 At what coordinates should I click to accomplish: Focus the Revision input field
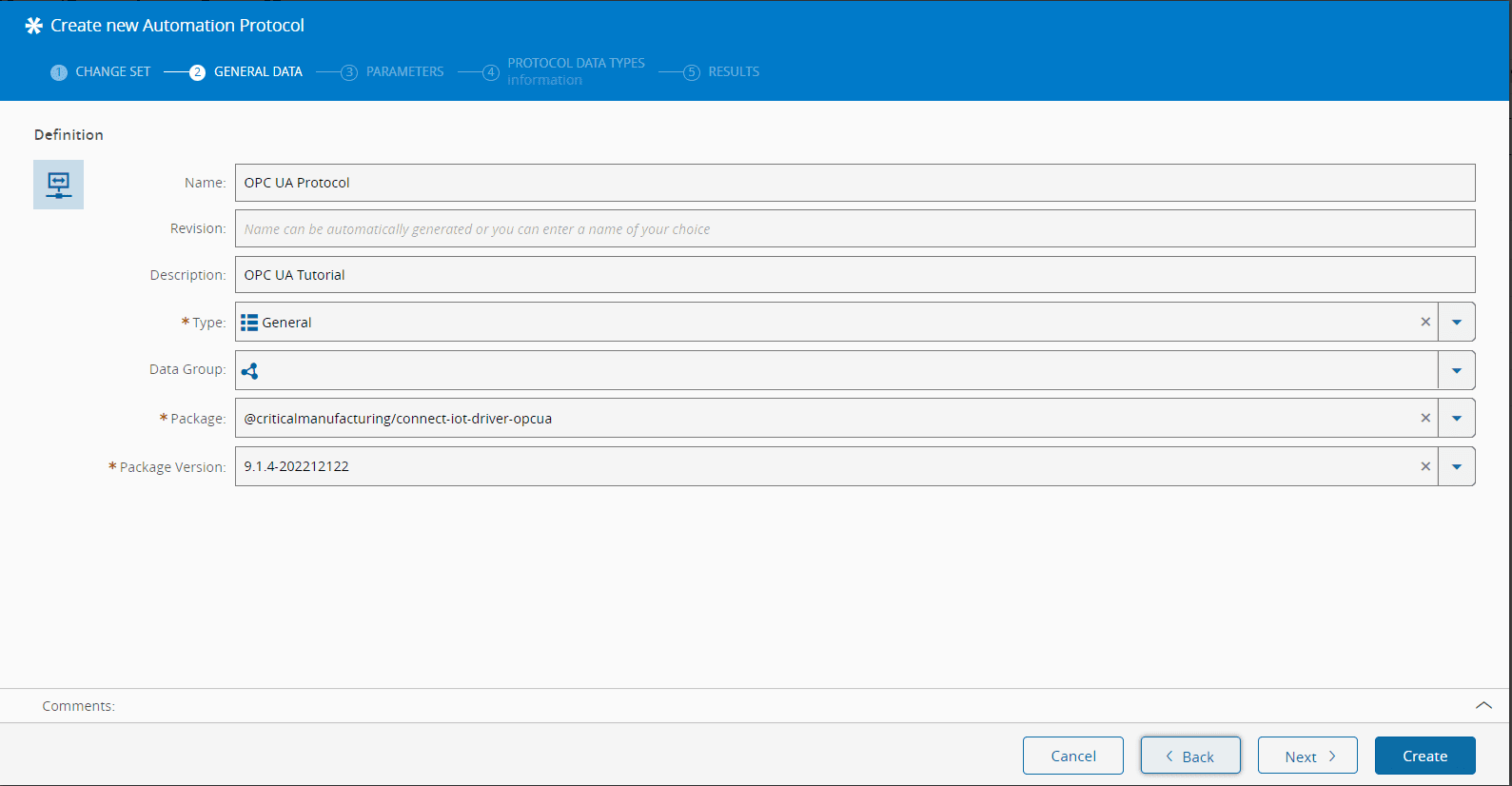pyautogui.click(x=854, y=229)
